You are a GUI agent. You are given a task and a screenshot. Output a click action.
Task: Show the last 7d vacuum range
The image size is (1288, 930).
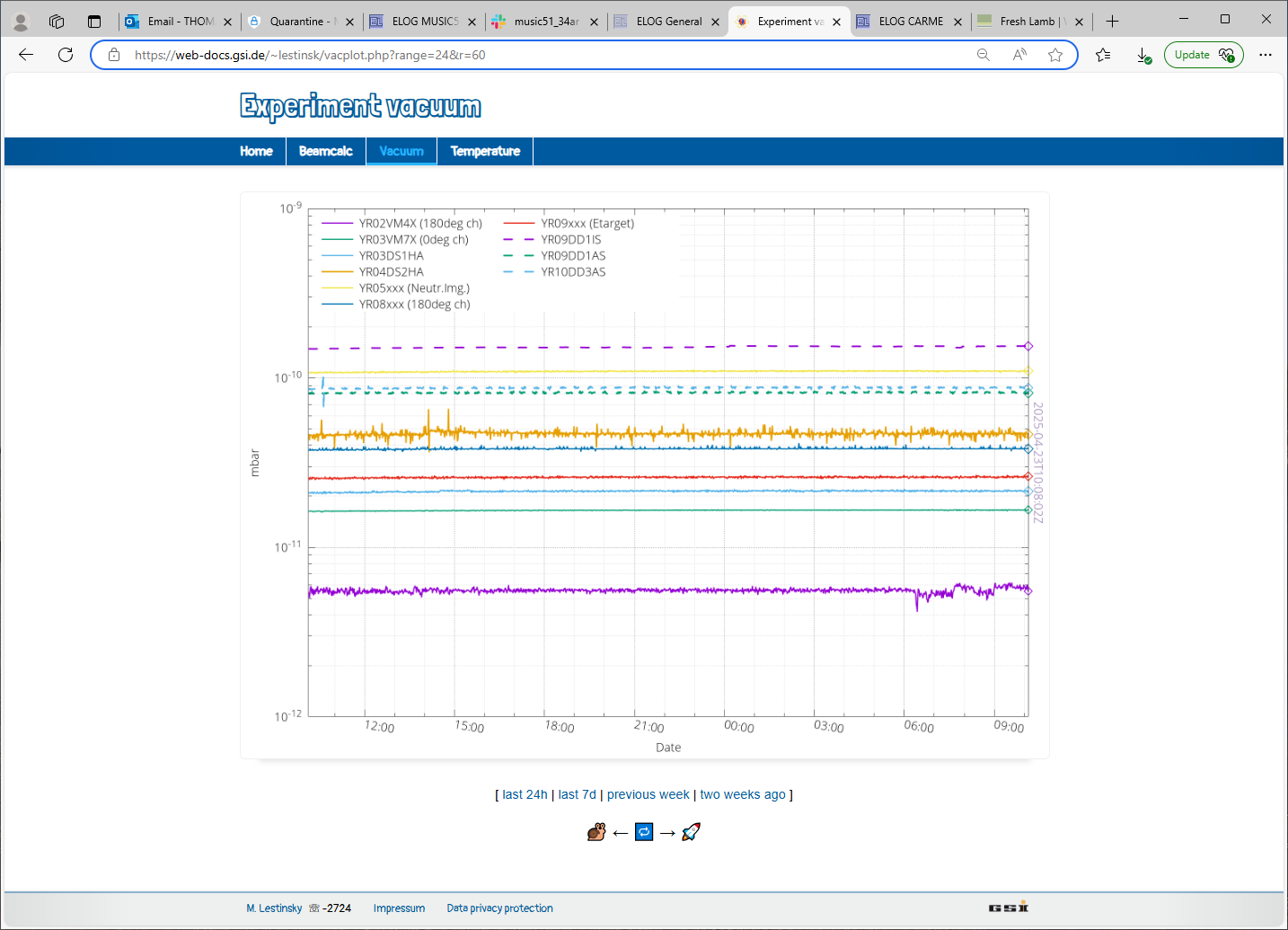coord(577,794)
